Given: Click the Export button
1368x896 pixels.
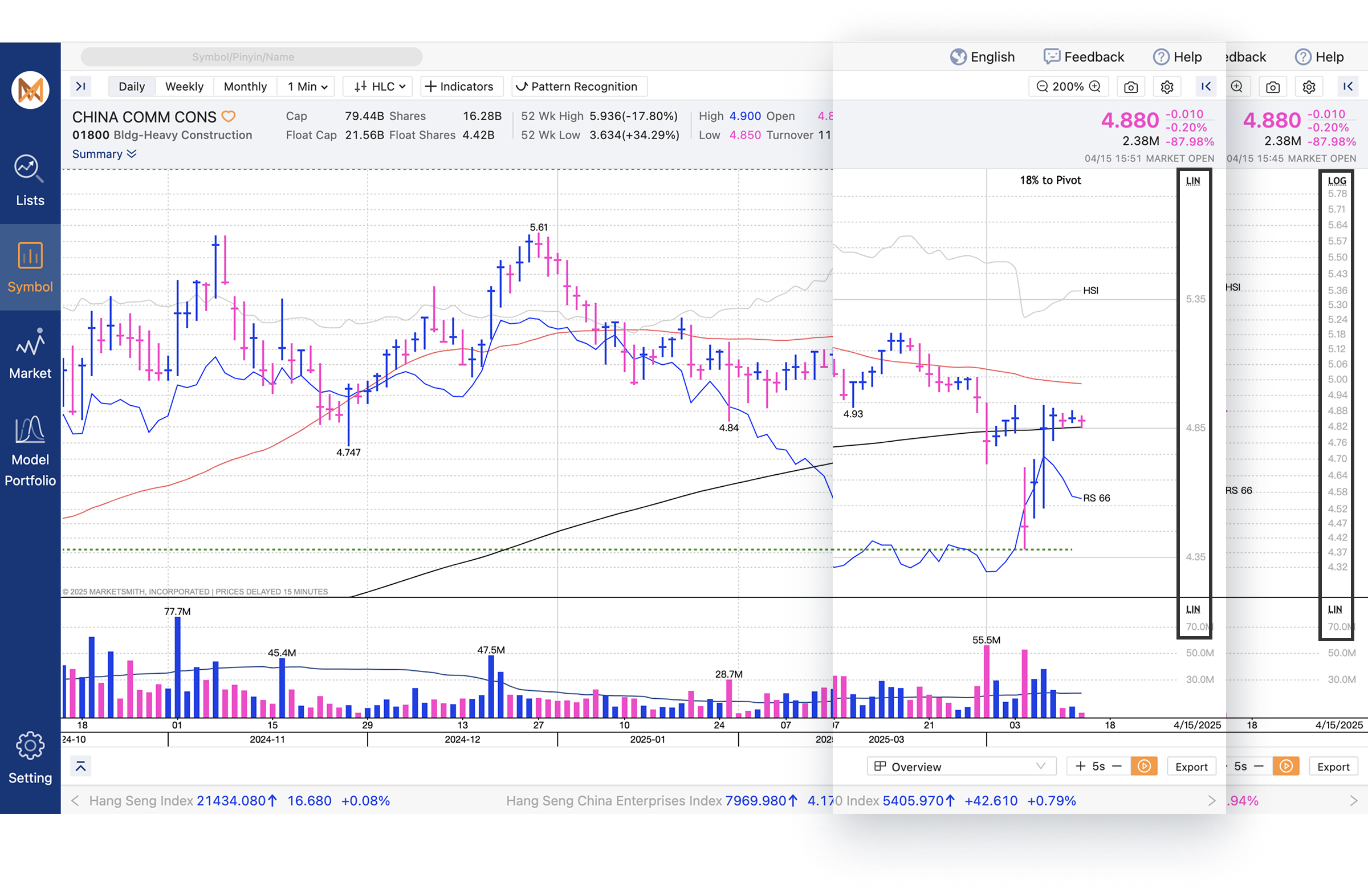Looking at the screenshot, I should (x=1191, y=767).
